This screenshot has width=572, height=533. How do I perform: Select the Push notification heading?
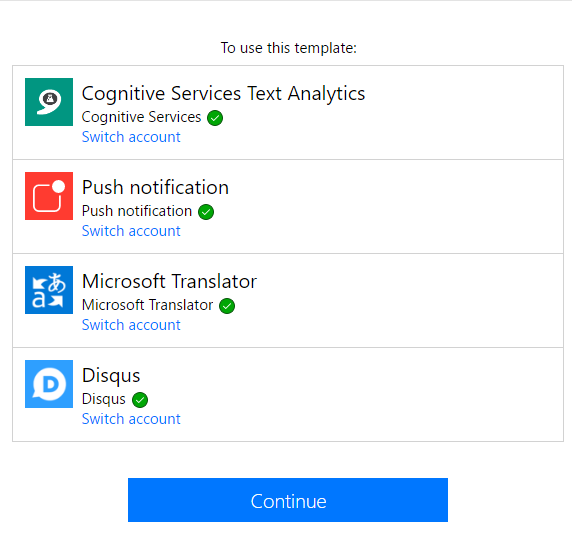(155, 188)
